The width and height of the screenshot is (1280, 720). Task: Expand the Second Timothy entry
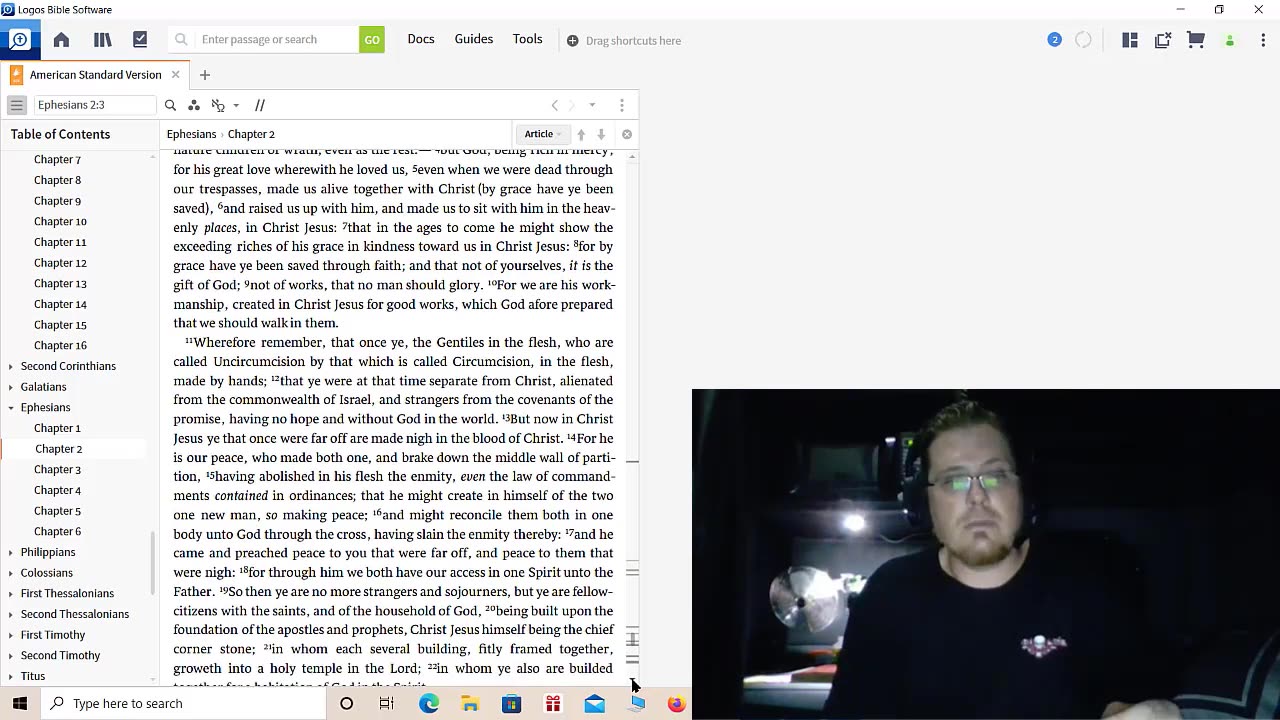pyautogui.click(x=11, y=655)
